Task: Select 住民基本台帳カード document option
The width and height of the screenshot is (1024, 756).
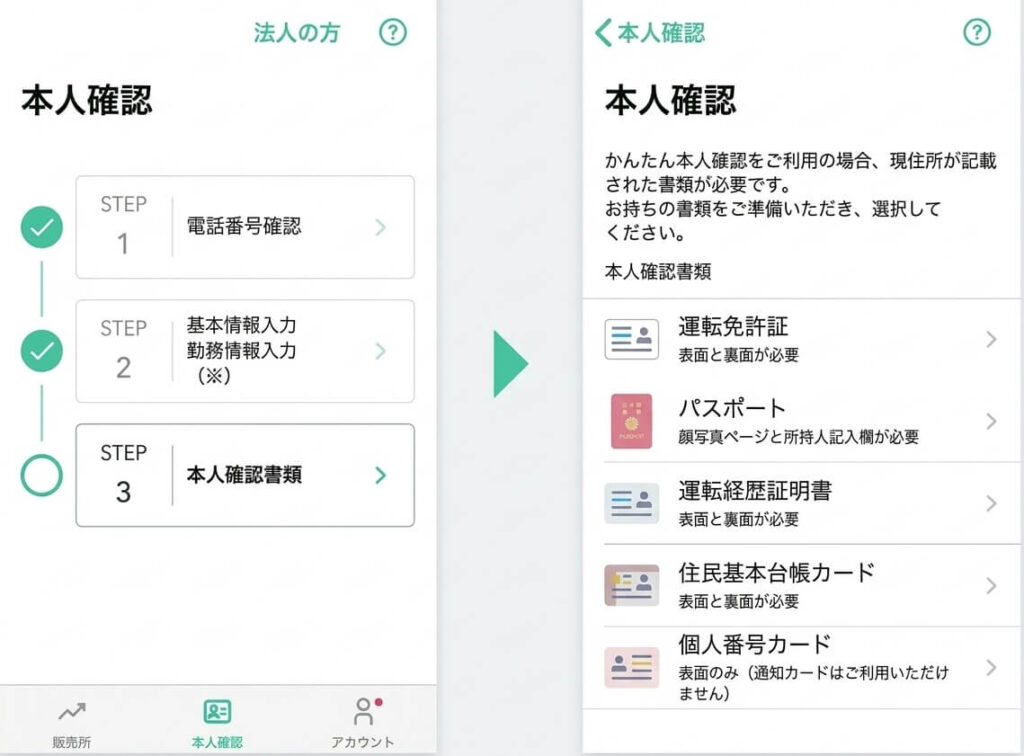Action: click(x=802, y=585)
